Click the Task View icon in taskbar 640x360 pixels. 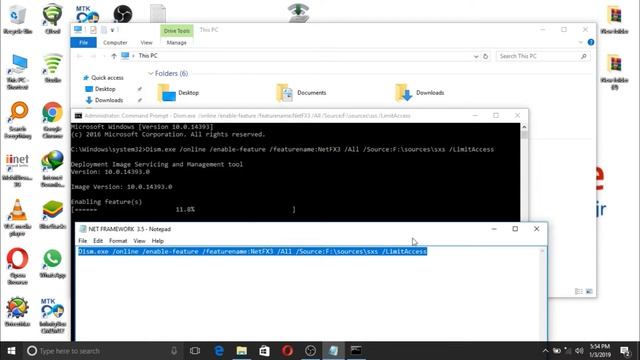(x=195, y=351)
